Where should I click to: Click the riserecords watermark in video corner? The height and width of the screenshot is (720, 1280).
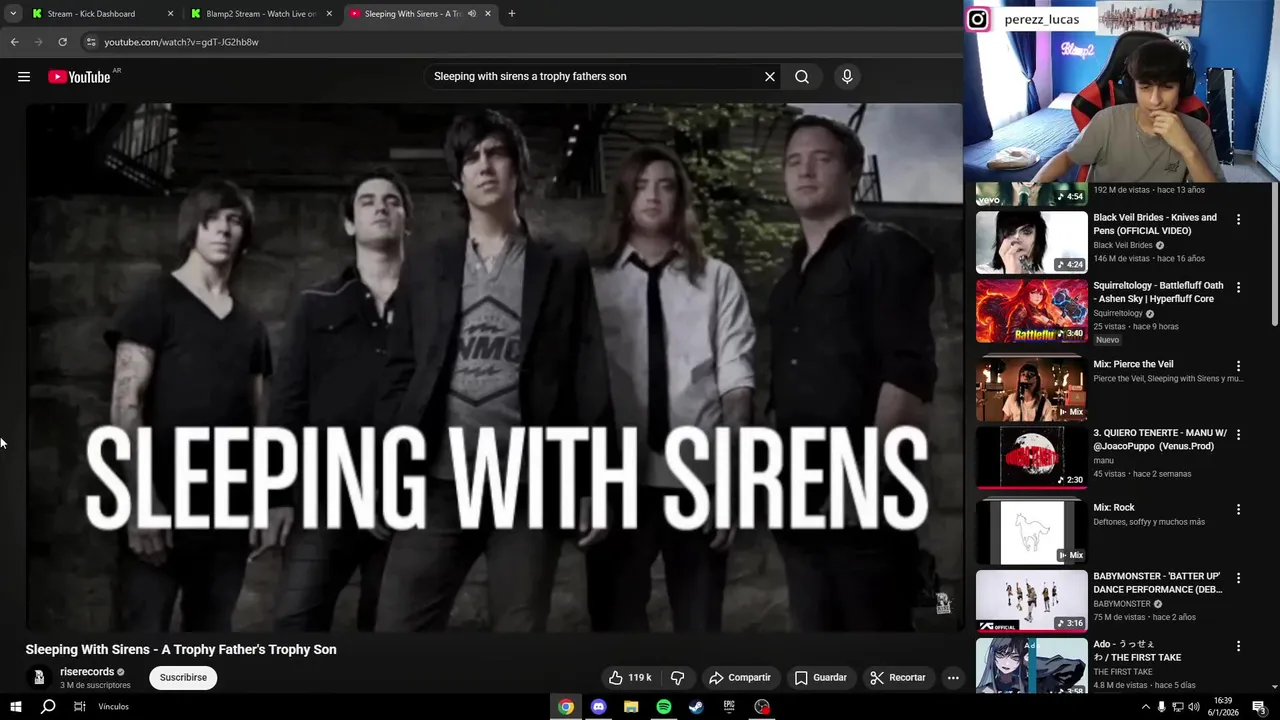coord(942,603)
